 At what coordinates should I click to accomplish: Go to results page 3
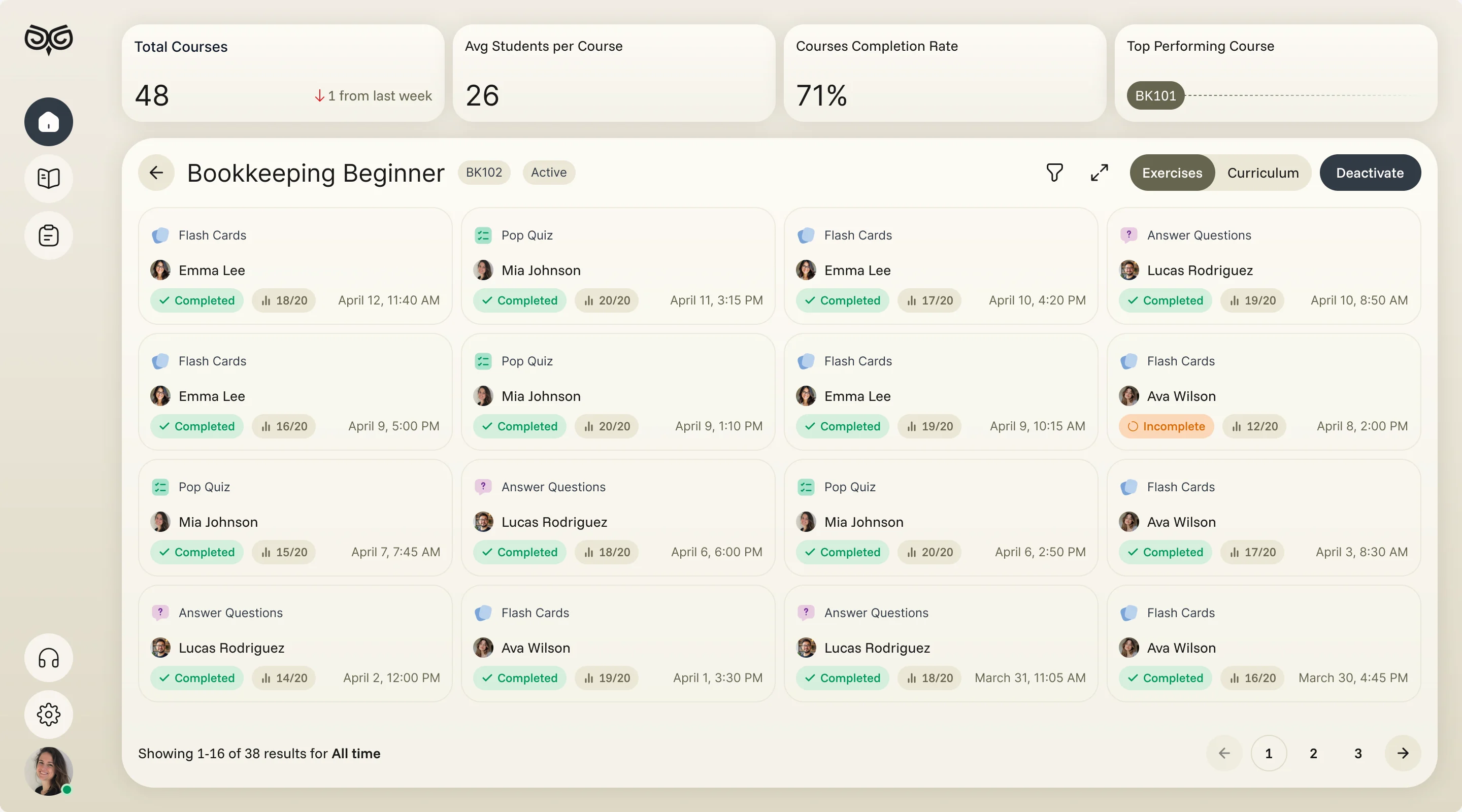point(1358,753)
